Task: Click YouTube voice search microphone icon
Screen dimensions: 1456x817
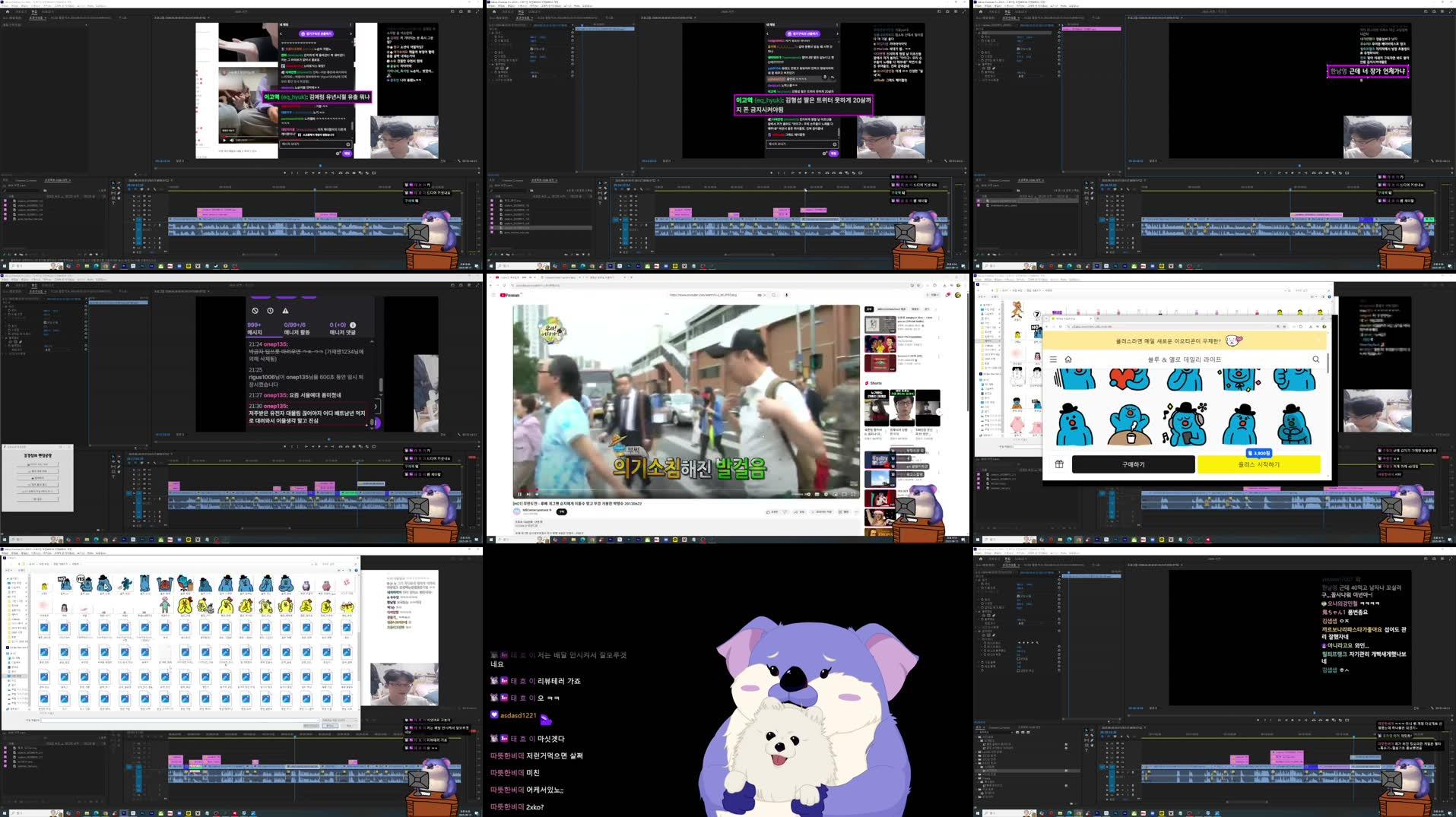Action: pyautogui.click(x=787, y=295)
